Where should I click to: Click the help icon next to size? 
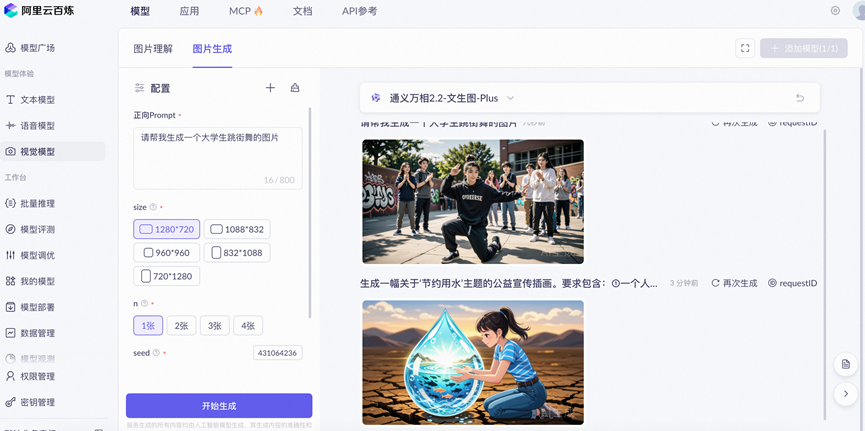pyautogui.click(x=153, y=207)
